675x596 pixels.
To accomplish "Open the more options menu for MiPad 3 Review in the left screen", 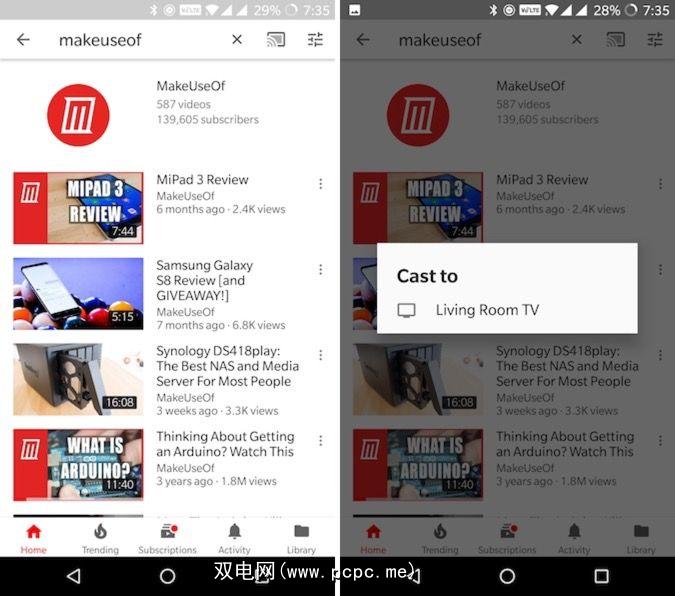I will (x=321, y=184).
